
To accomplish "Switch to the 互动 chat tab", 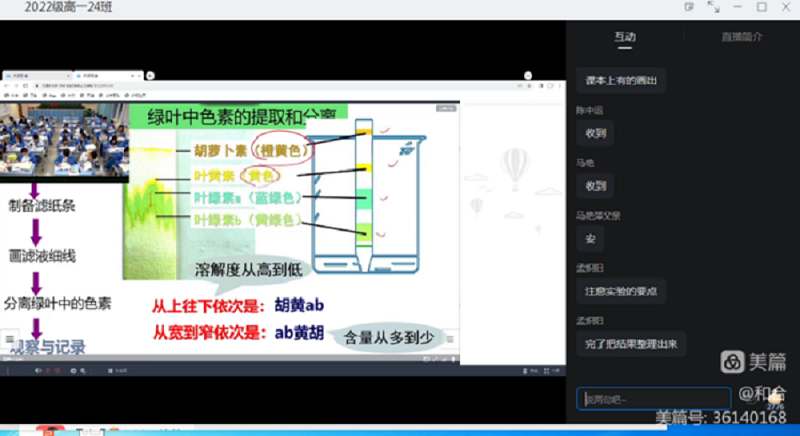I will tap(624, 37).
